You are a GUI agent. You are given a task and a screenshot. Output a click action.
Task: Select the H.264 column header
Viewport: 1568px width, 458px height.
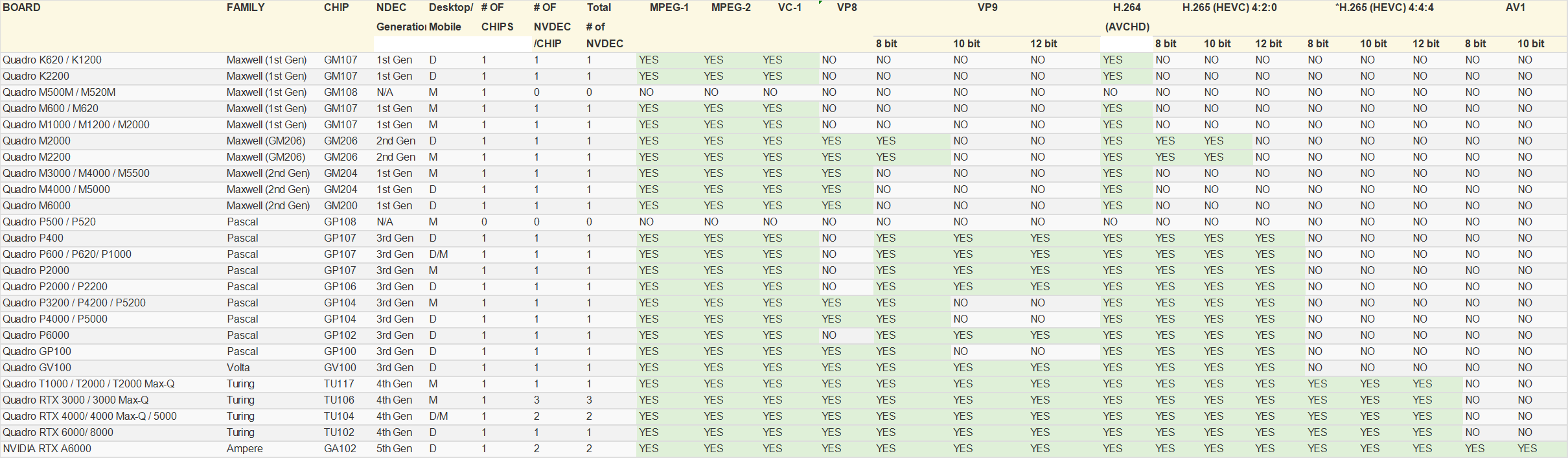pos(1127,8)
